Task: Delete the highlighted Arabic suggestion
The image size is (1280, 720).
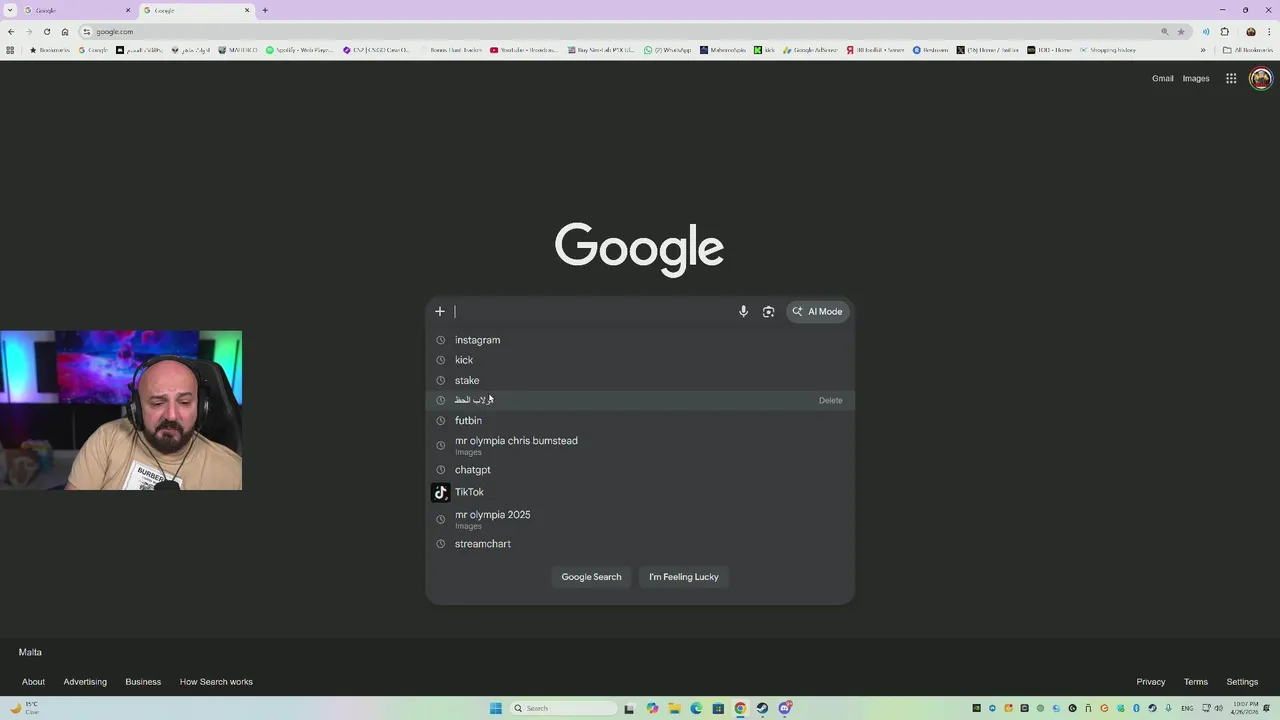Action: point(830,400)
